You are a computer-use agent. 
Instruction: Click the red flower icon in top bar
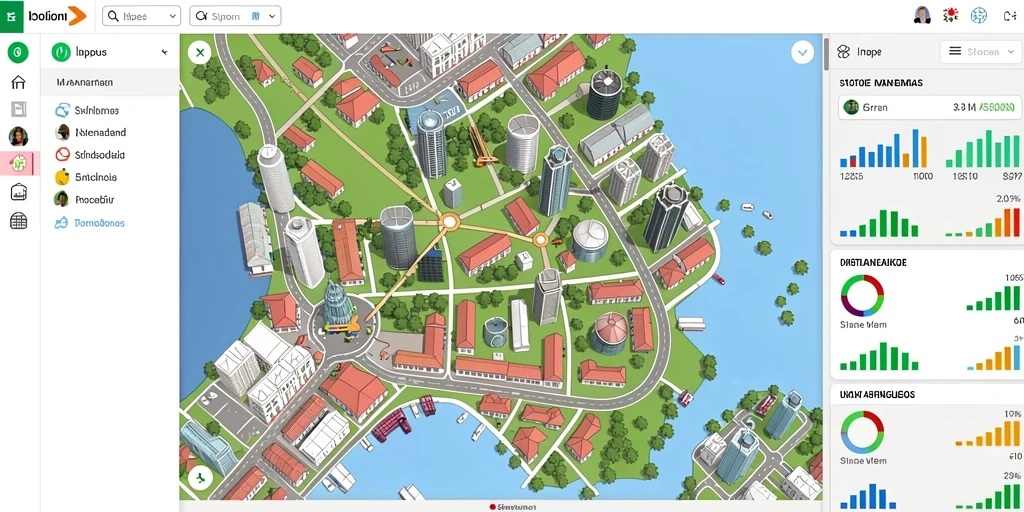tap(950, 16)
